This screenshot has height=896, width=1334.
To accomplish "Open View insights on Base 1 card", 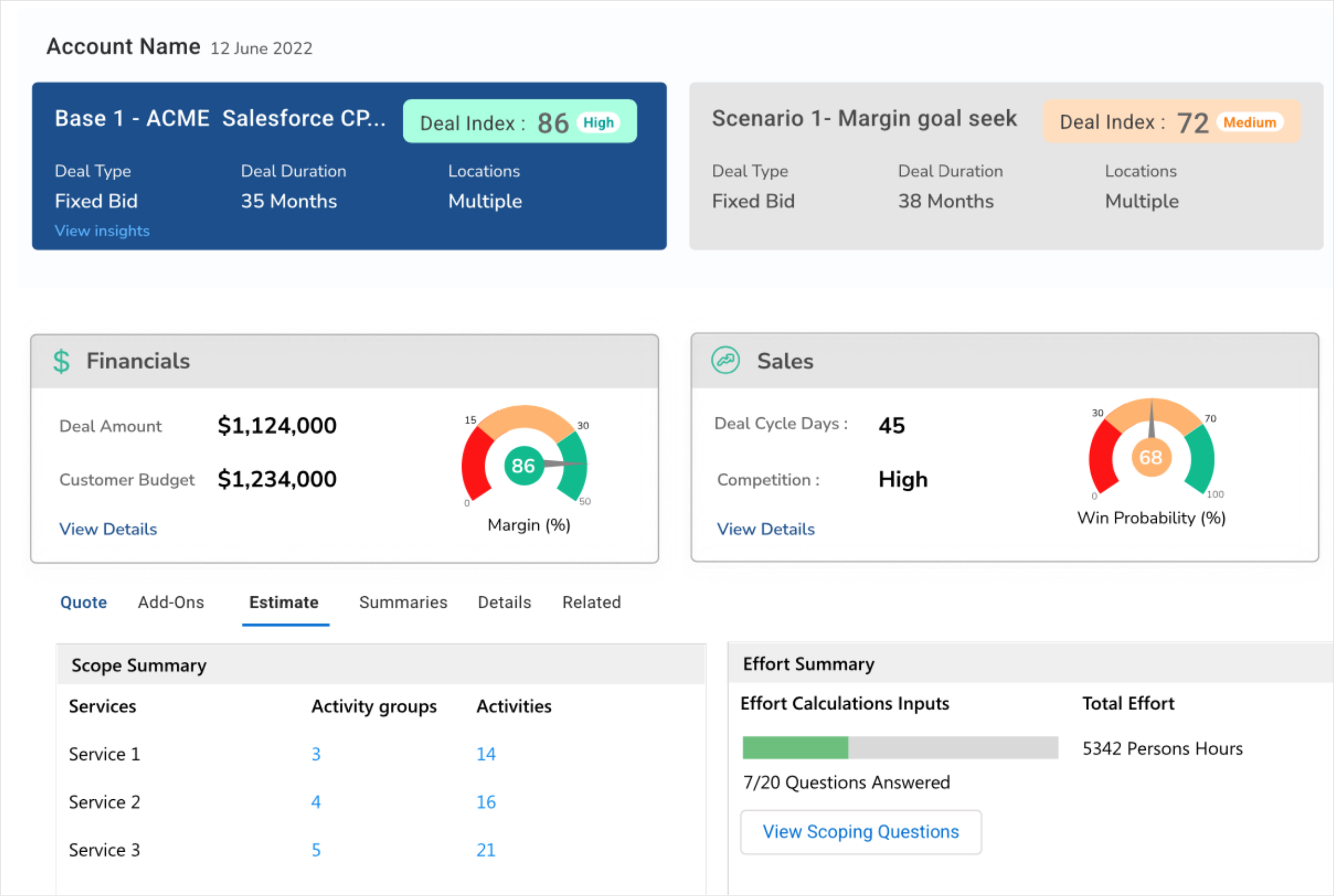I will (x=102, y=231).
